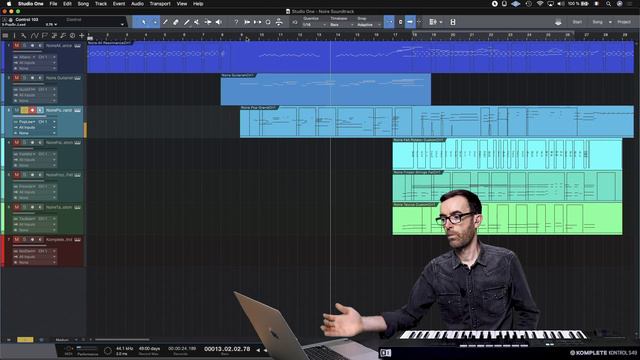Click the Loop icon in toolbar
This screenshot has height=360, width=640.
pyautogui.click(x=268, y=22)
